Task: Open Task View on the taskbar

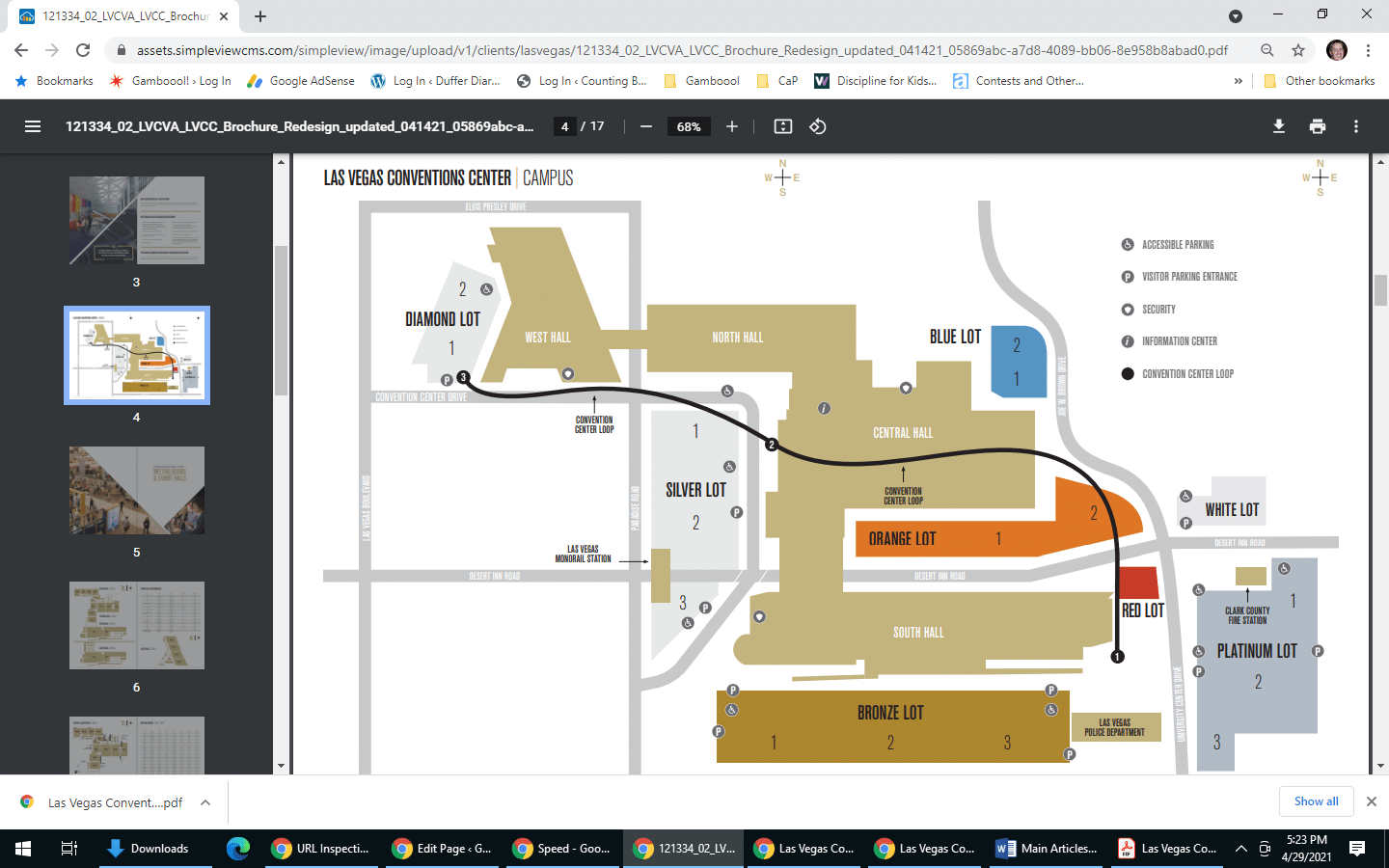Action: [x=68, y=849]
